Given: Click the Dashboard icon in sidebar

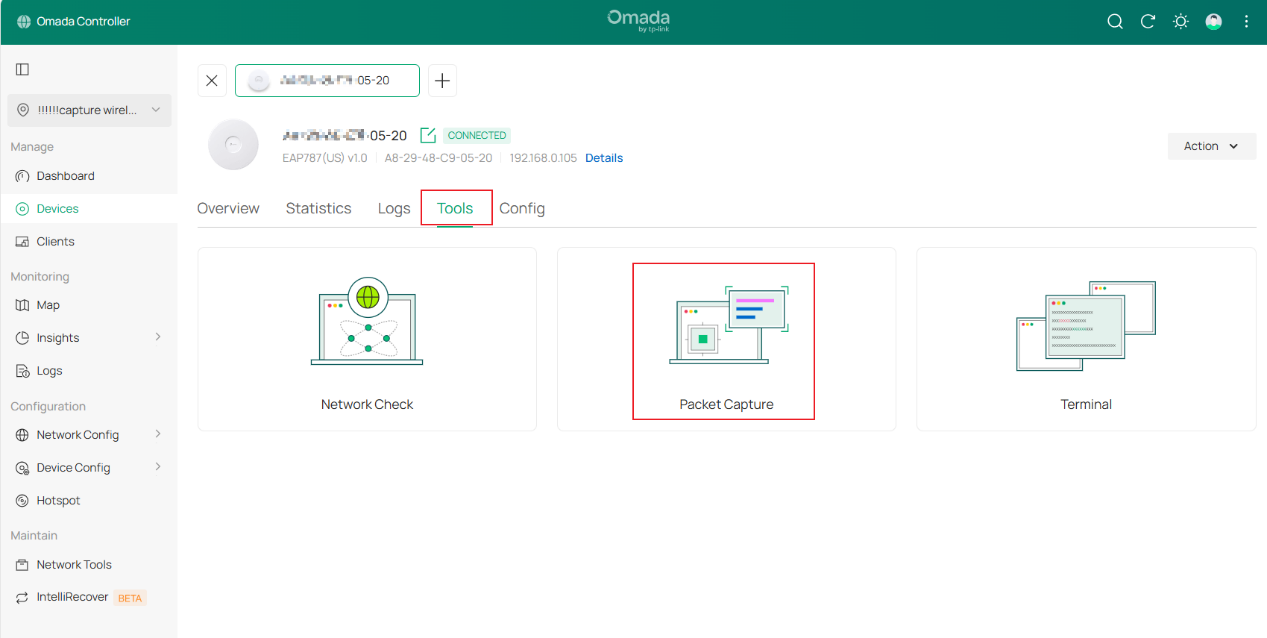Looking at the screenshot, I should tap(22, 176).
